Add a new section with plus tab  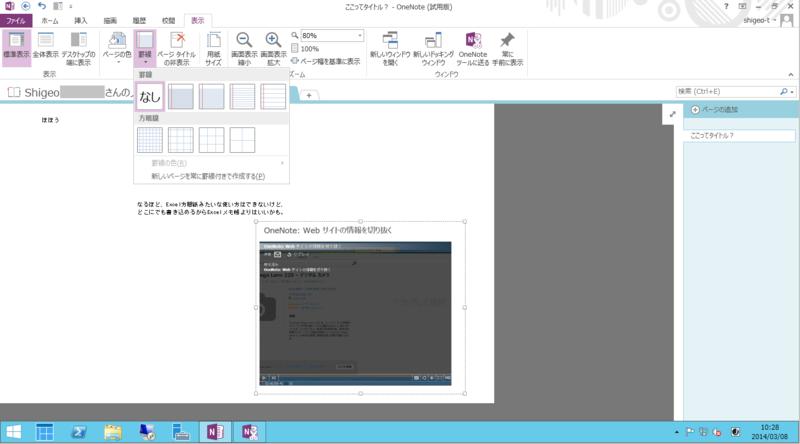[309, 95]
